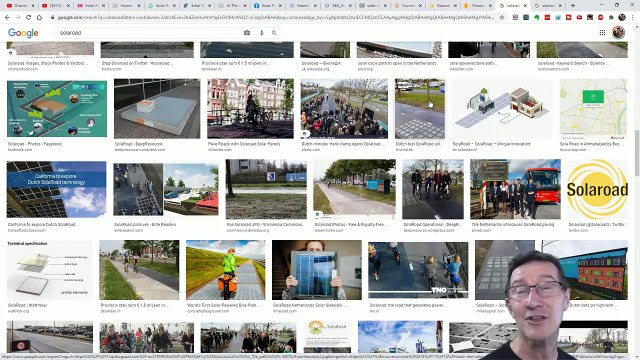Open the Chrome profile avatar in toolbar
Viewport: 640px width, 360px height.
click(622, 18)
